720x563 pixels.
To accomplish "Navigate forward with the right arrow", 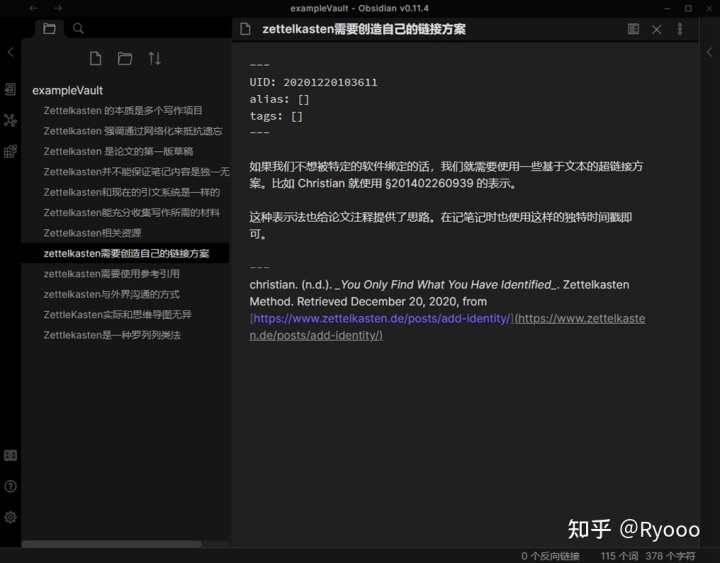I will tap(57, 8).
